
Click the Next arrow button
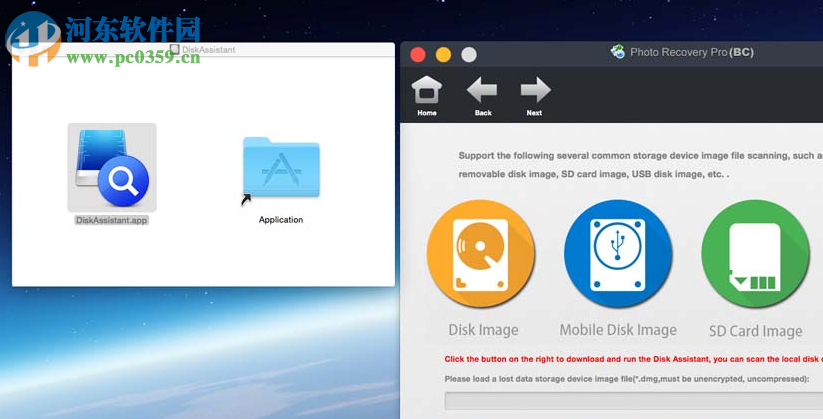pyautogui.click(x=535, y=96)
